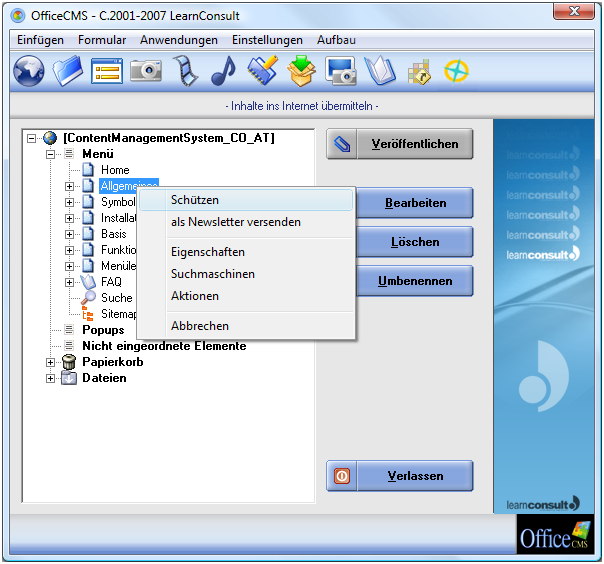This screenshot has height=564, width=604.
Task: Expand the Allgemeines tree node
Action: [69, 186]
